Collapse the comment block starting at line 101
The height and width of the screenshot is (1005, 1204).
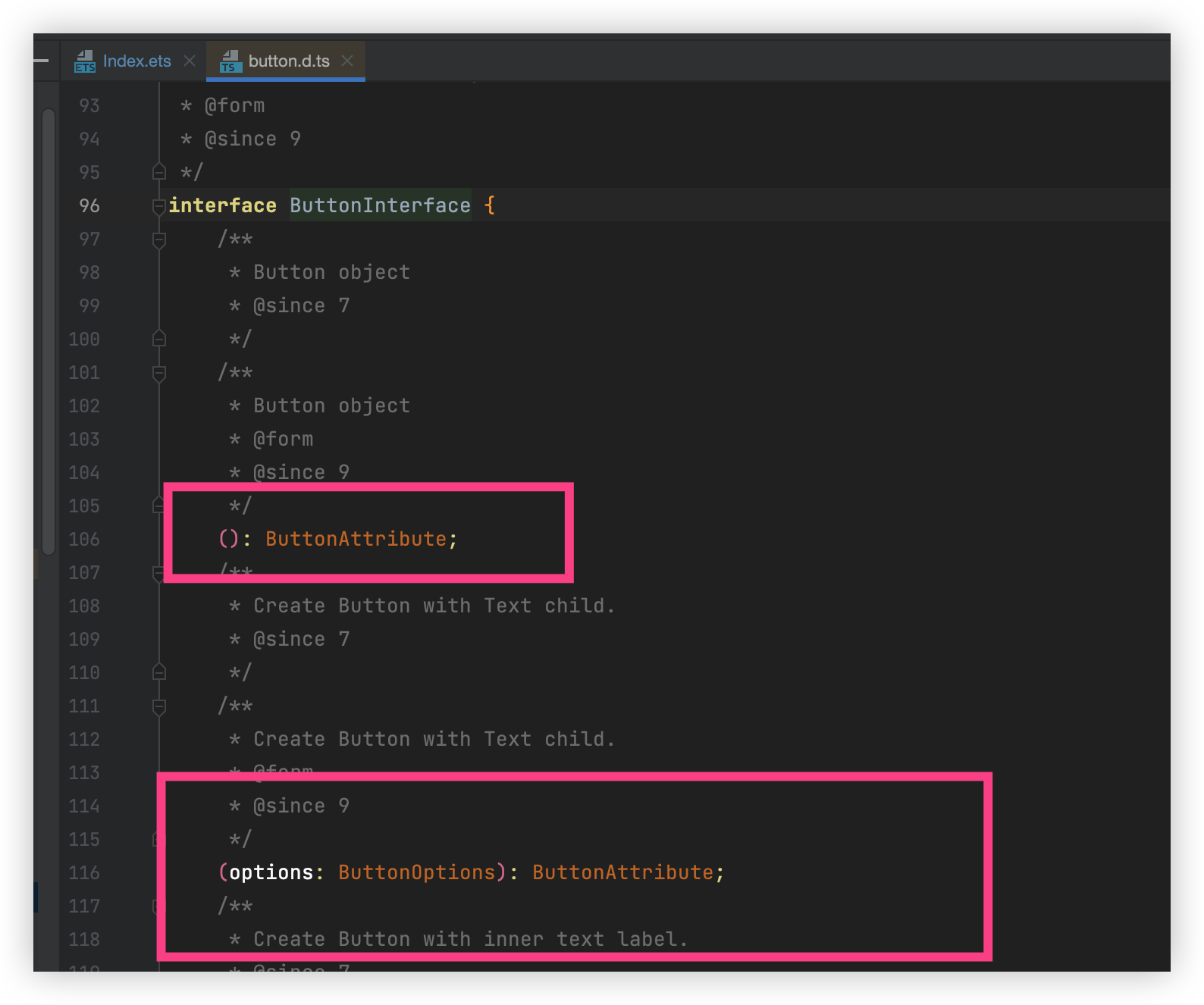pyautogui.click(x=159, y=373)
